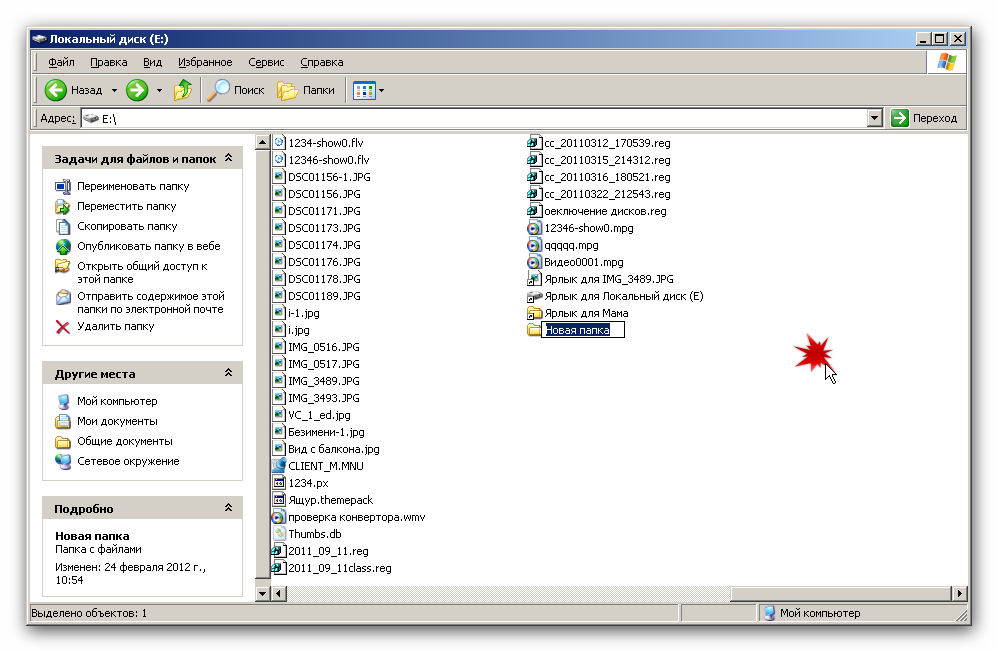Select Ярлык для Локальный диск (E) icon
Image resolution: width=998 pixels, height=652 pixels.
[x=534, y=296]
